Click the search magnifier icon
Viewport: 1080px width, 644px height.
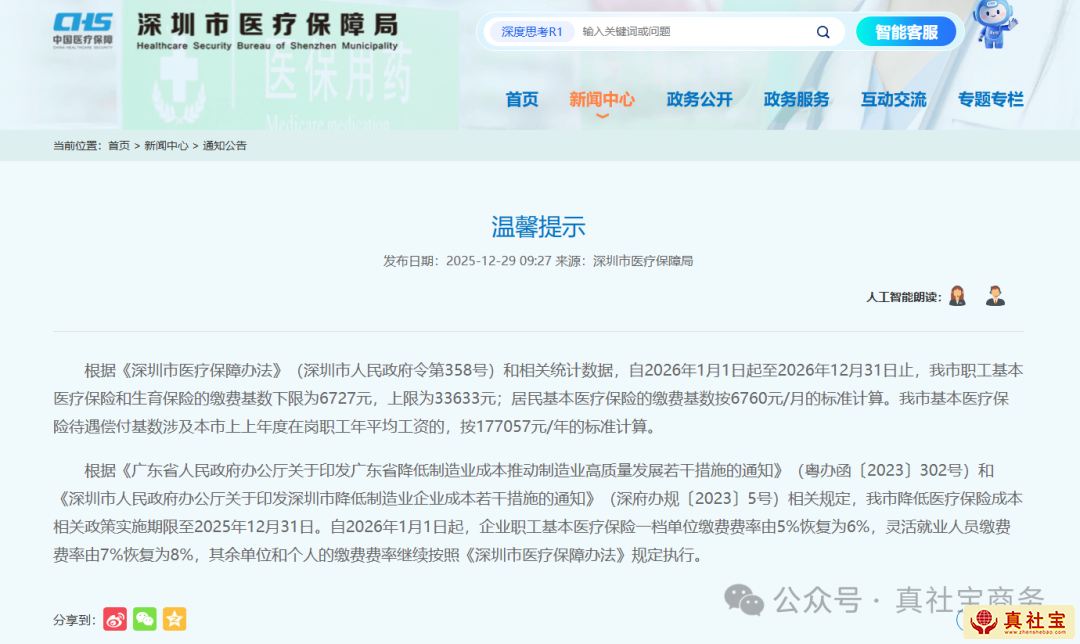pos(823,31)
